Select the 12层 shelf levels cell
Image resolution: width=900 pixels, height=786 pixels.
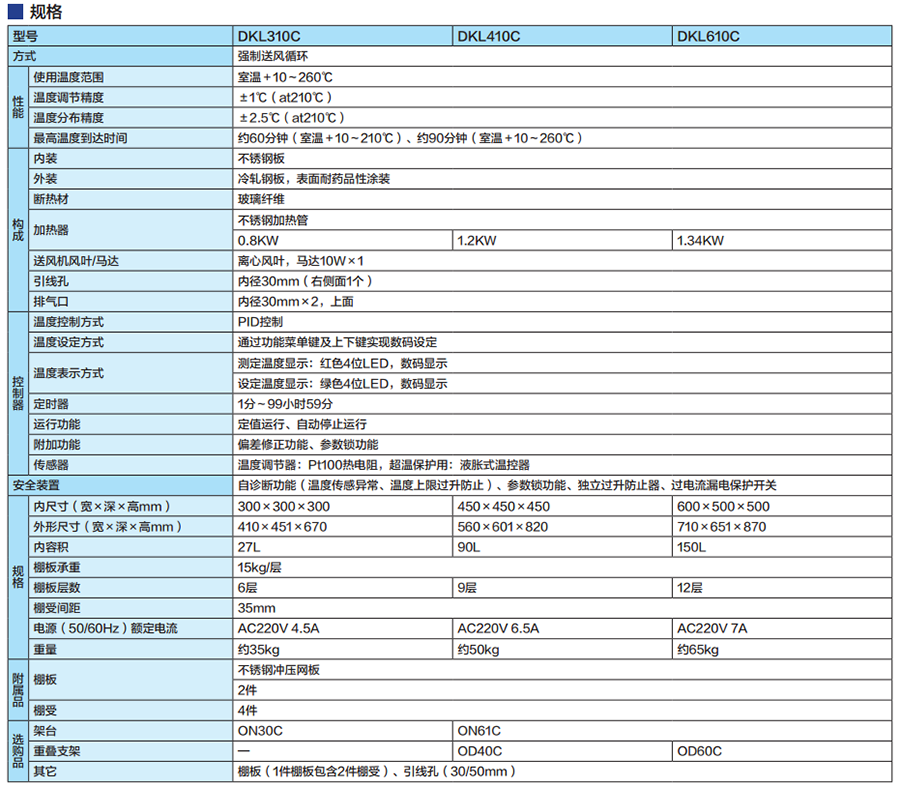pos(690,588)
